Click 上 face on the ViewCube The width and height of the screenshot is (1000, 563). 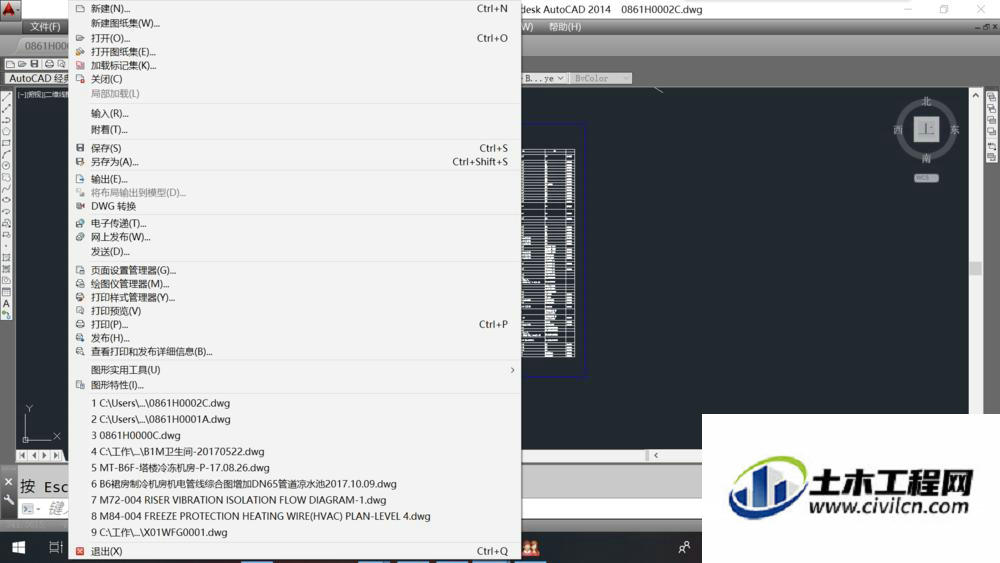[x=926, y=129]
